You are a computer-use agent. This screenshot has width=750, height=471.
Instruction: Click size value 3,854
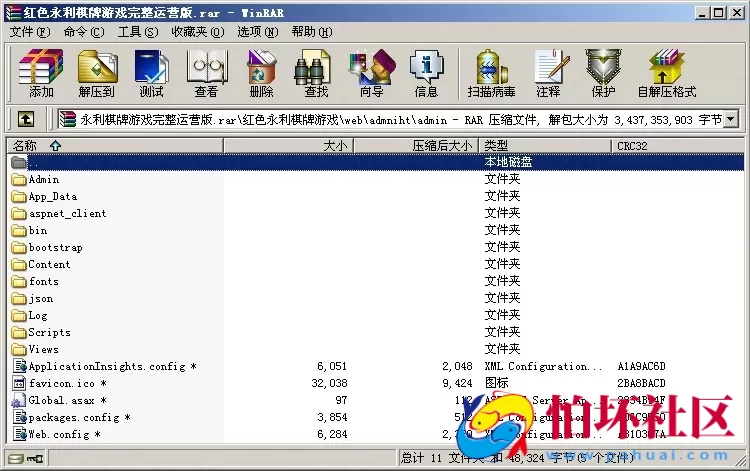332,417
